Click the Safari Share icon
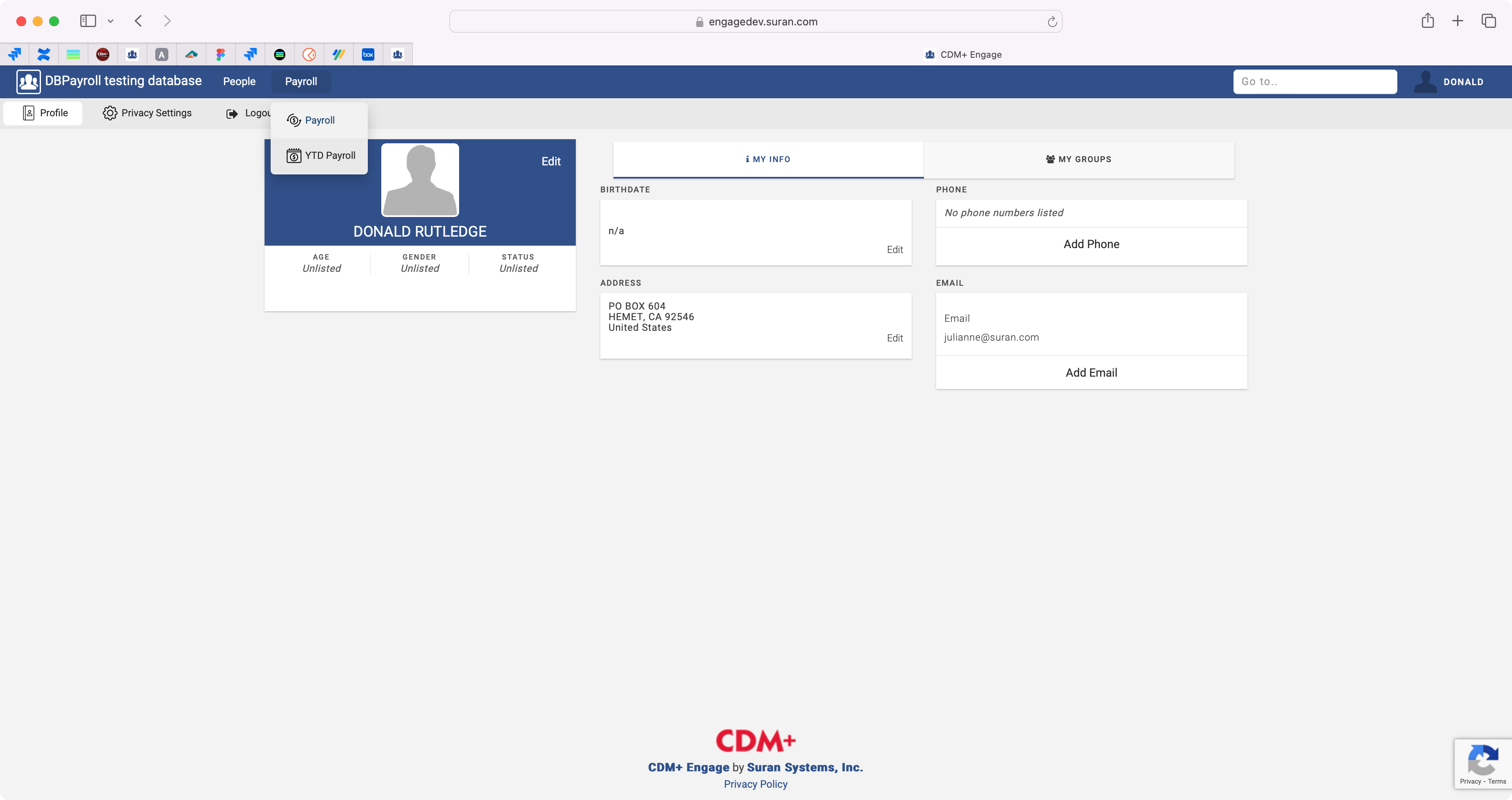Viewport: 1512px width, 800px height. tap(1428, 21)
